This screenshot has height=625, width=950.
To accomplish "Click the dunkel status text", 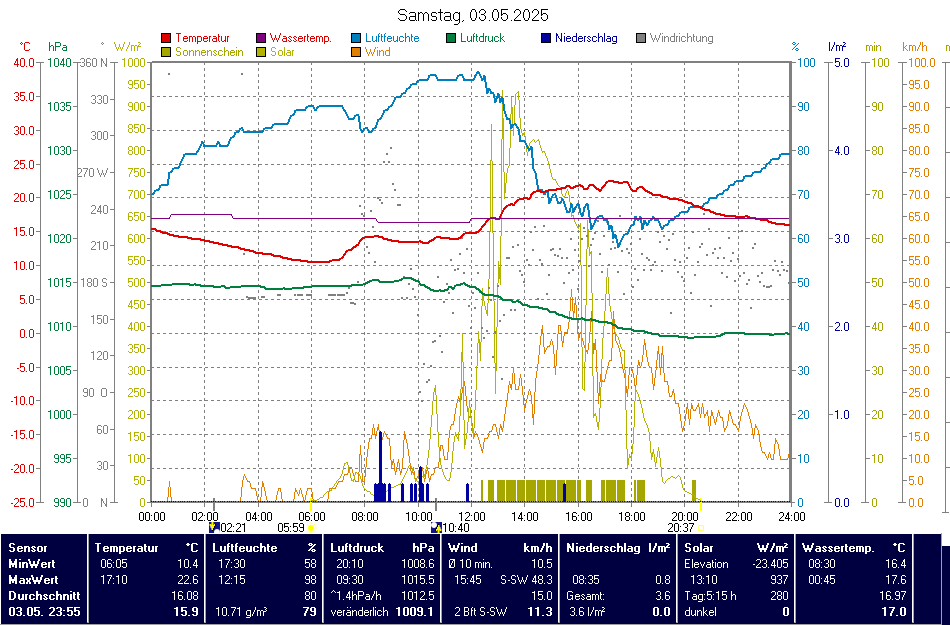I will 700,612.
